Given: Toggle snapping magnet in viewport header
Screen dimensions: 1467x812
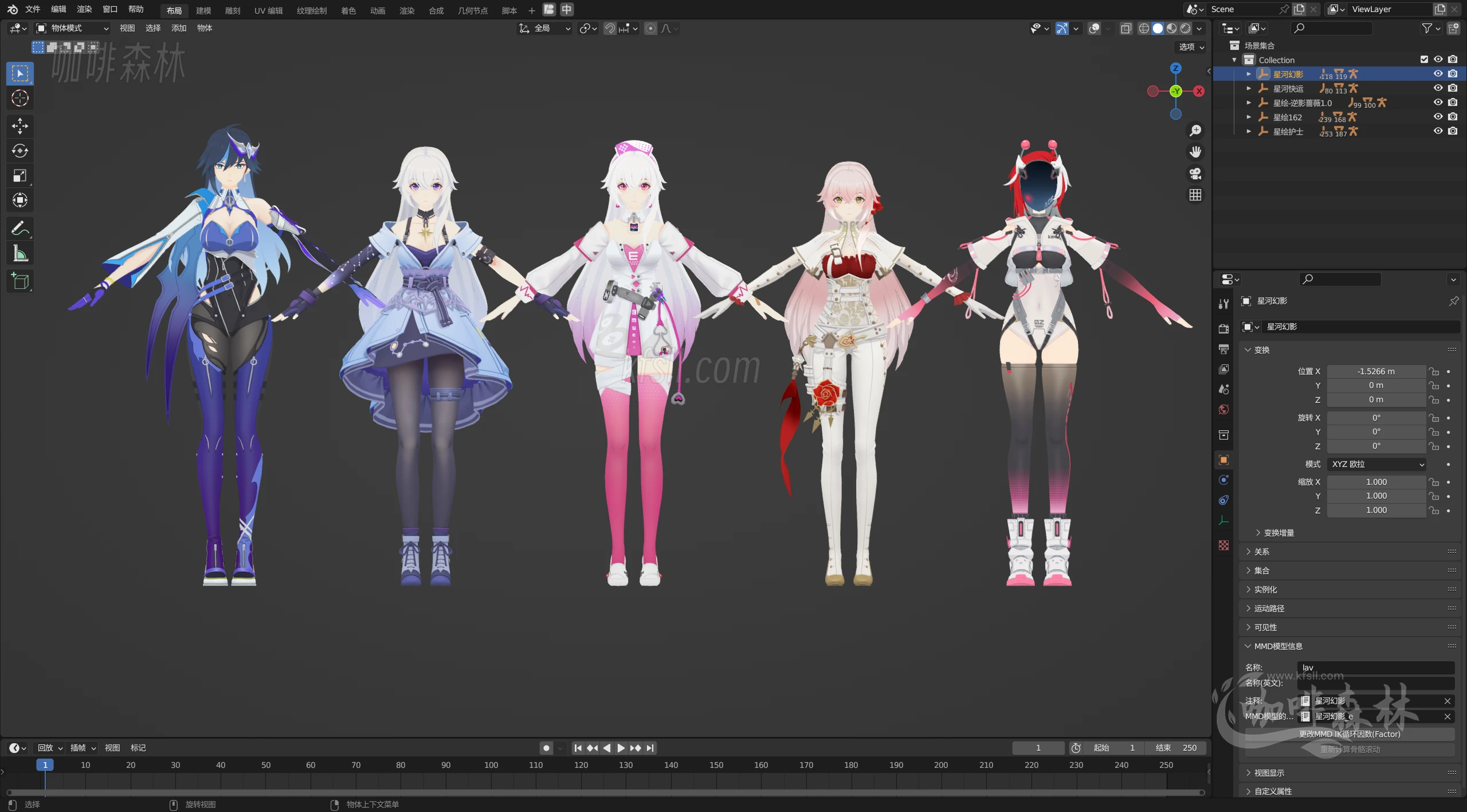Looking at the screenshot, I should pos(610,28).
